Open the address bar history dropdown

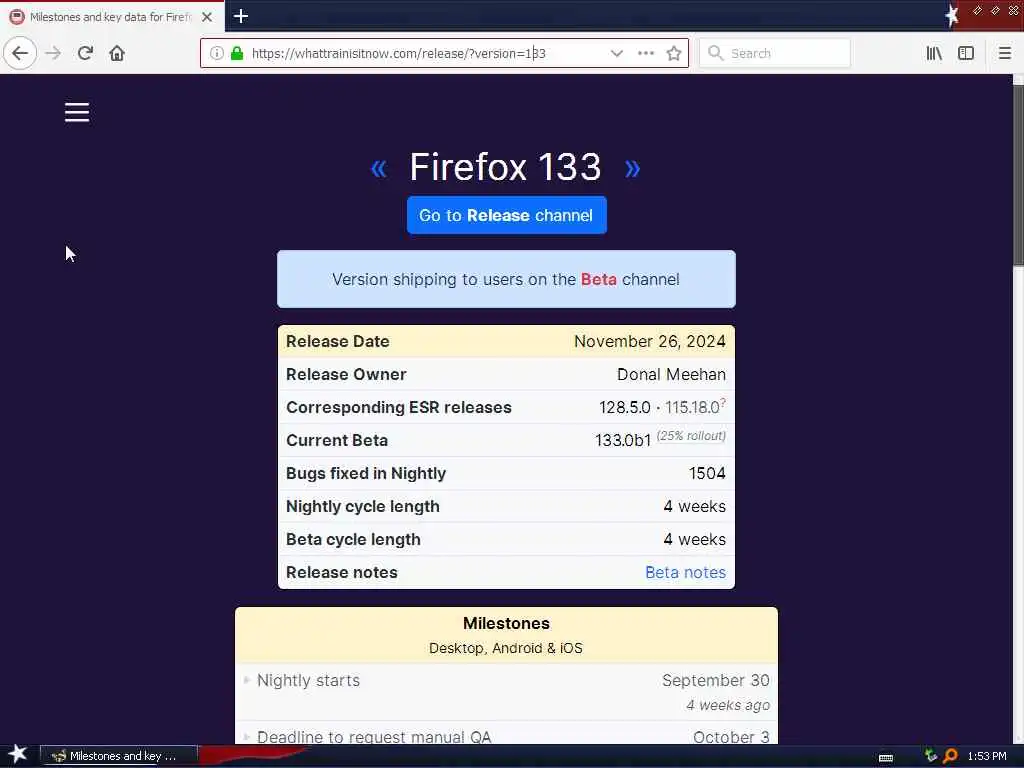[616, 53]
